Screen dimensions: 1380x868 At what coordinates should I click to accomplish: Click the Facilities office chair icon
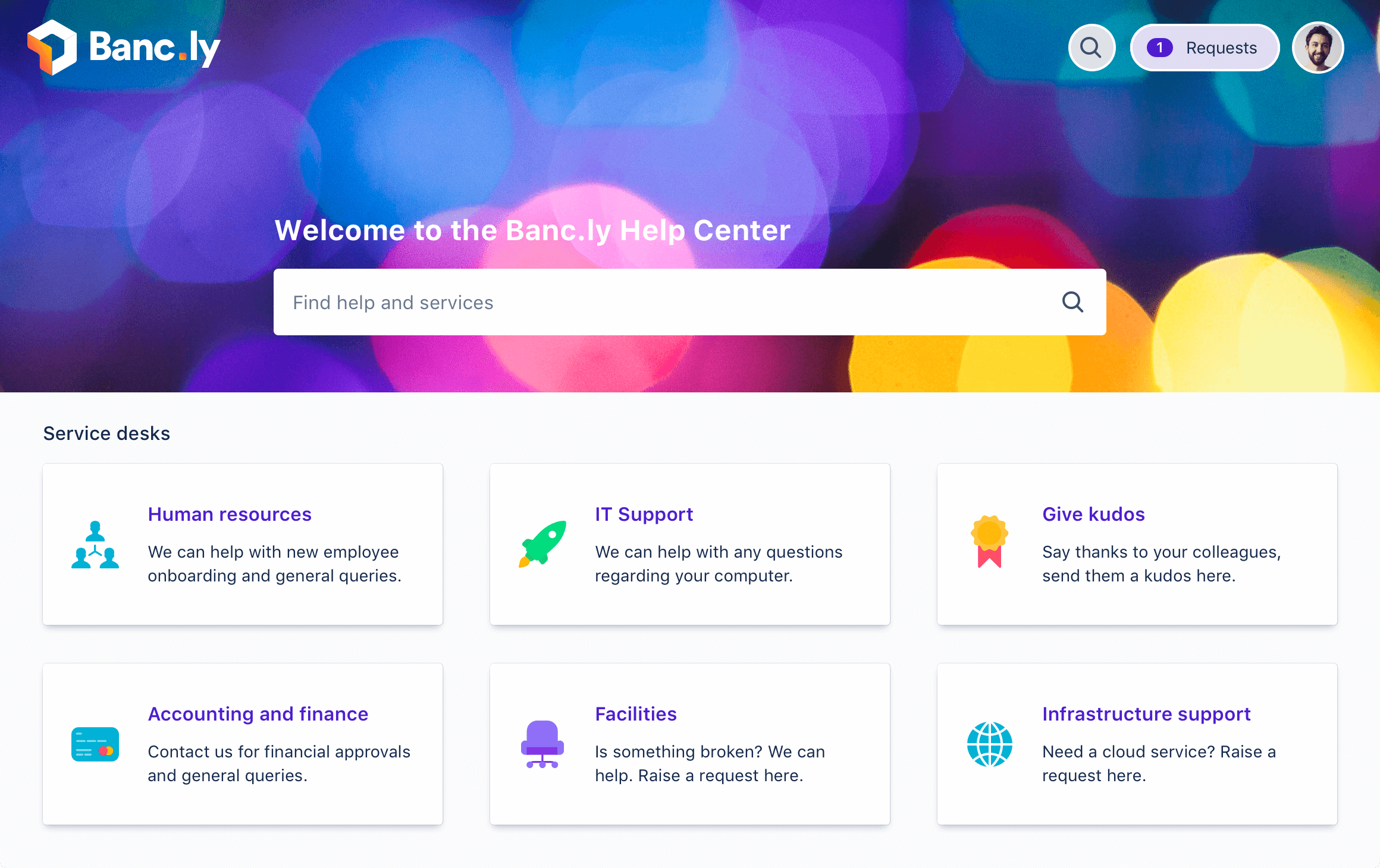click(x=542, y=744)
